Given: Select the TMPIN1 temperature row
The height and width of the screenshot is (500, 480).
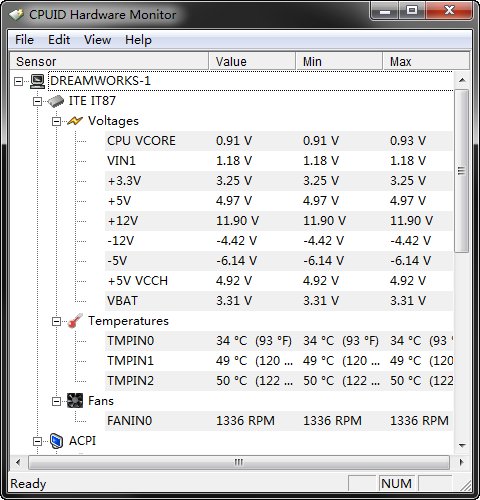Looking at the screenshot, I should pos(279,361).
